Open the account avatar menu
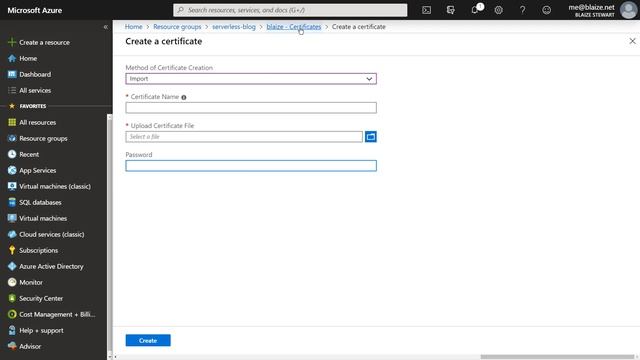640x360 pixels. click(628, 10)
